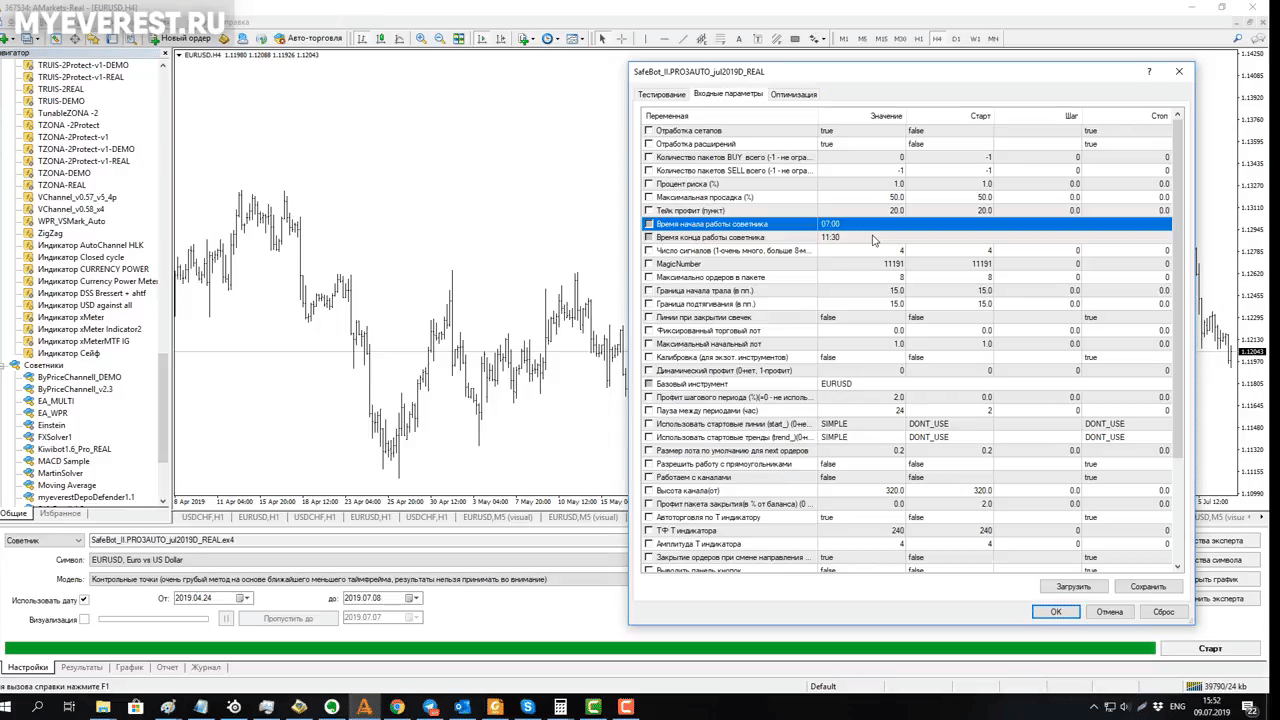Image resolution: width=1280 pixels, height=720 pixels.
Task: Check the MagicNumber optimization checkbox
Action: [x=649, y=264]
